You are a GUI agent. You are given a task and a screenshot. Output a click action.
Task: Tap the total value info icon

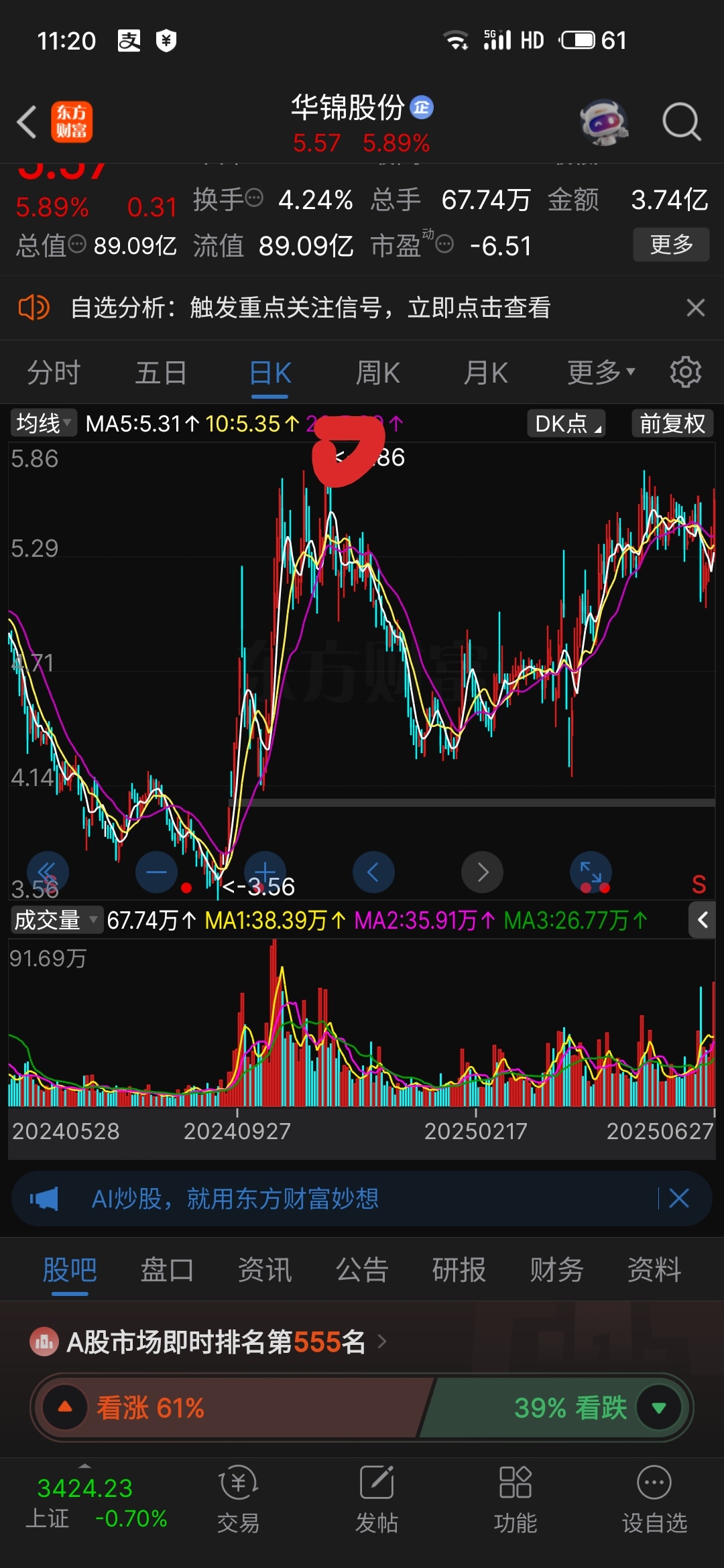coord(77,244)
